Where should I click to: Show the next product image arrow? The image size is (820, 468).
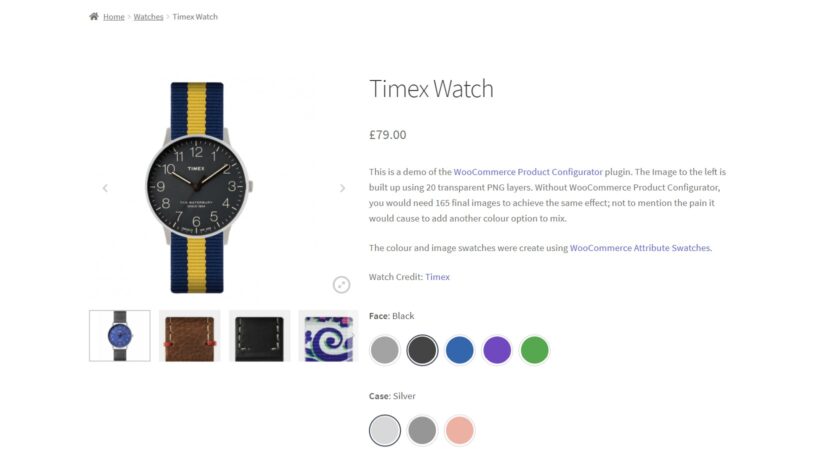342,188
